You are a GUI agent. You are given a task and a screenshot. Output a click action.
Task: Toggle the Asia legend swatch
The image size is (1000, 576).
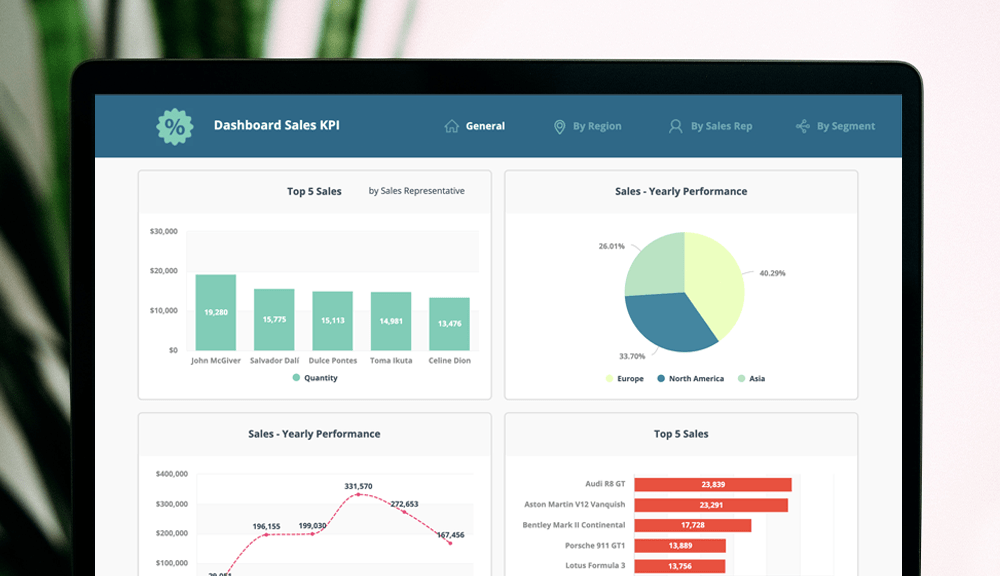pos(742,378)
